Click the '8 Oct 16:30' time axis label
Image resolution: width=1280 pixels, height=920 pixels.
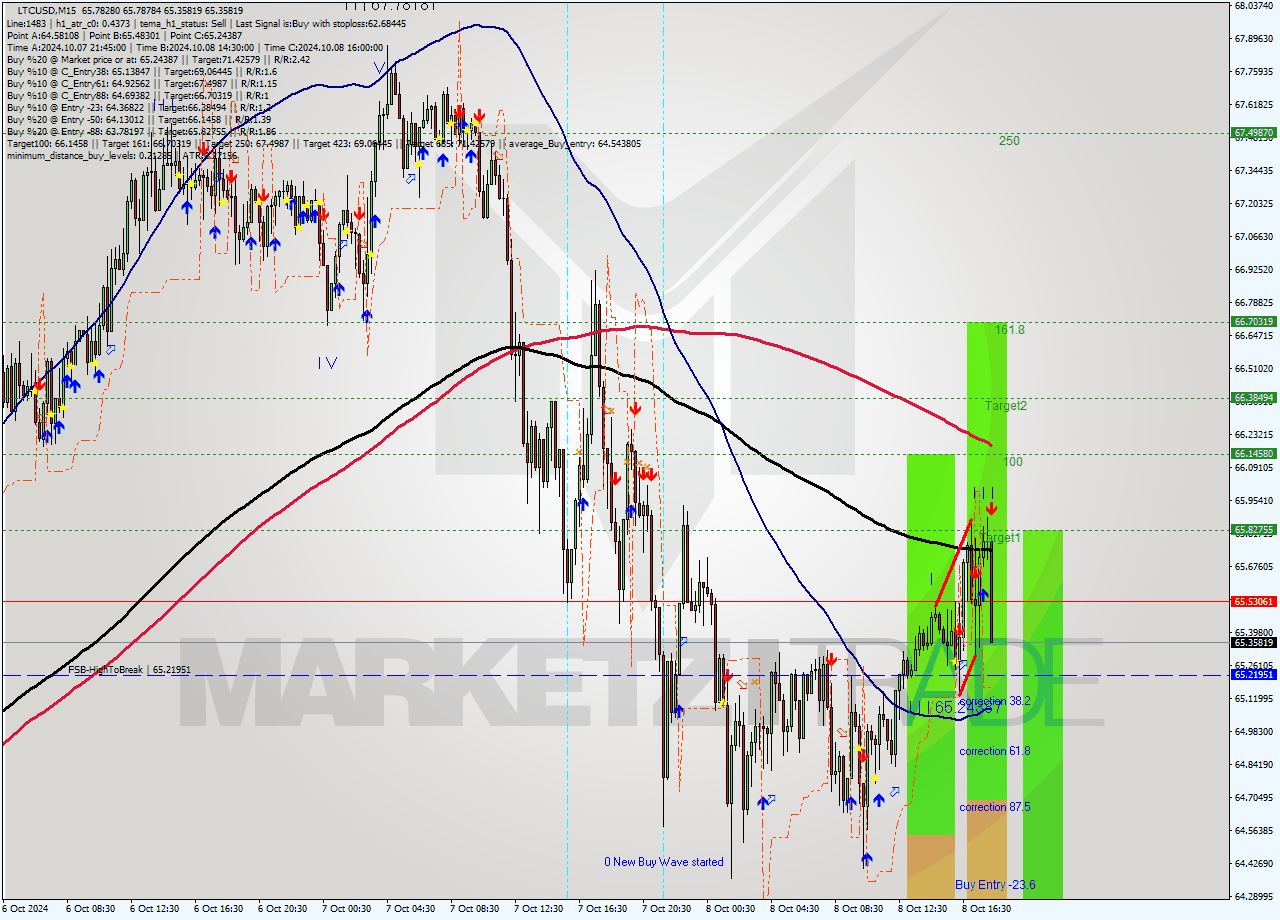[989, 909]
